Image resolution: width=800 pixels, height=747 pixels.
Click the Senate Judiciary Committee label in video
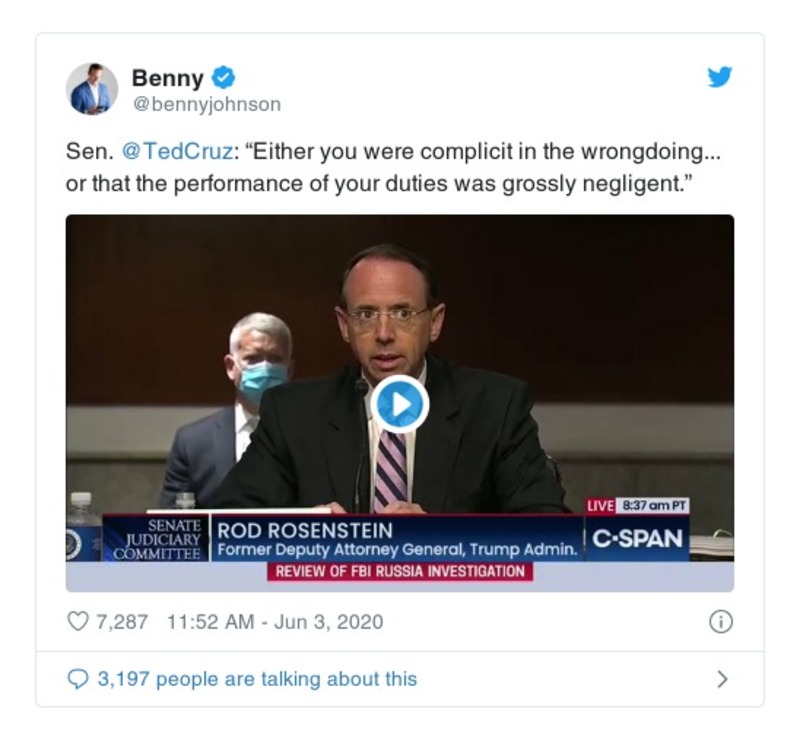click(x=160, y=539)
